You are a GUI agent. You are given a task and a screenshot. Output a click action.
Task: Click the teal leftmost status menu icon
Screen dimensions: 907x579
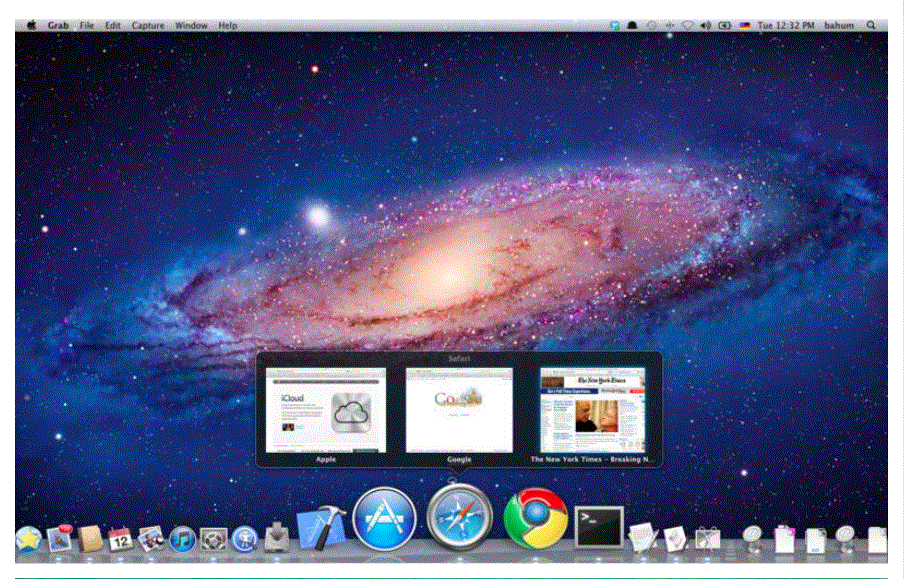614,25
